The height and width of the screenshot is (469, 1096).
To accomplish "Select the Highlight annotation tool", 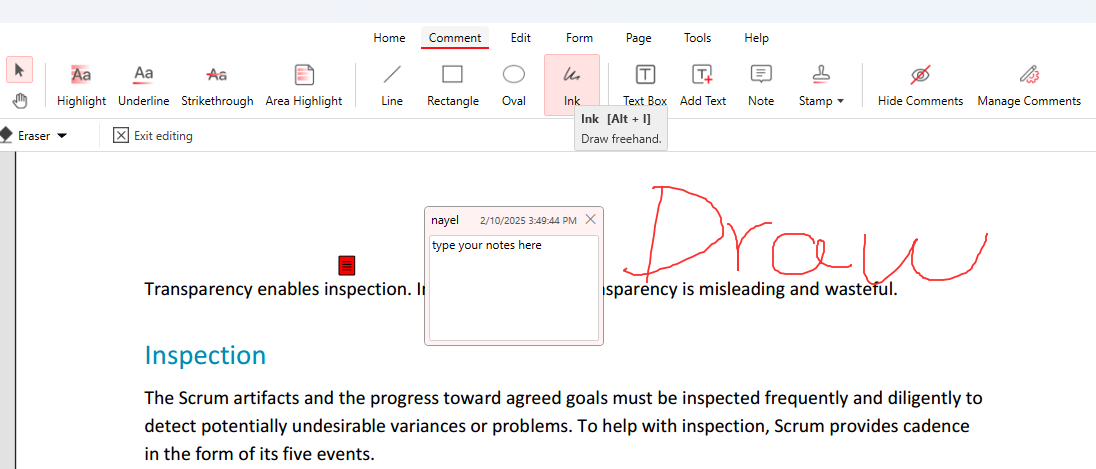I will tap(81, 85).
